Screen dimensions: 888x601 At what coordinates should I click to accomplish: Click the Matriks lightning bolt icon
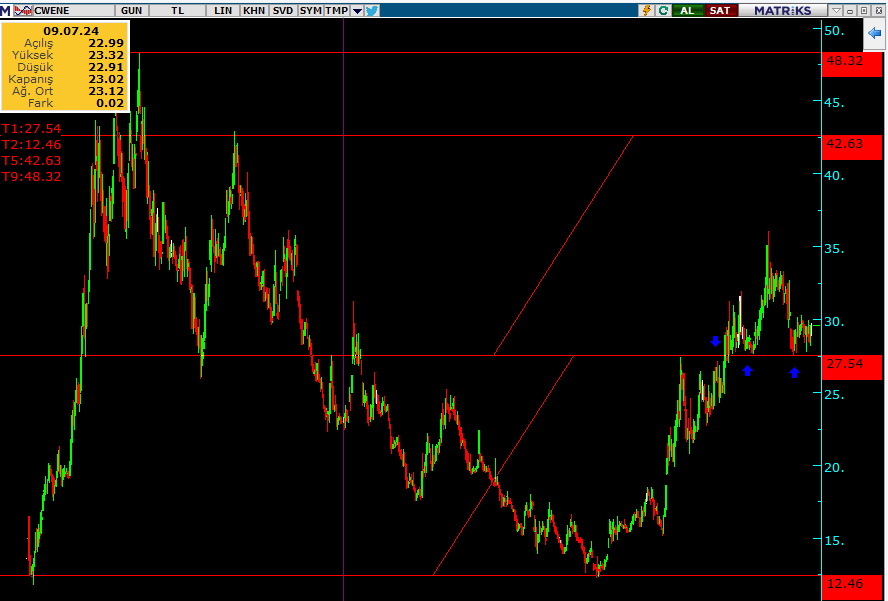[x=646, y=10]
